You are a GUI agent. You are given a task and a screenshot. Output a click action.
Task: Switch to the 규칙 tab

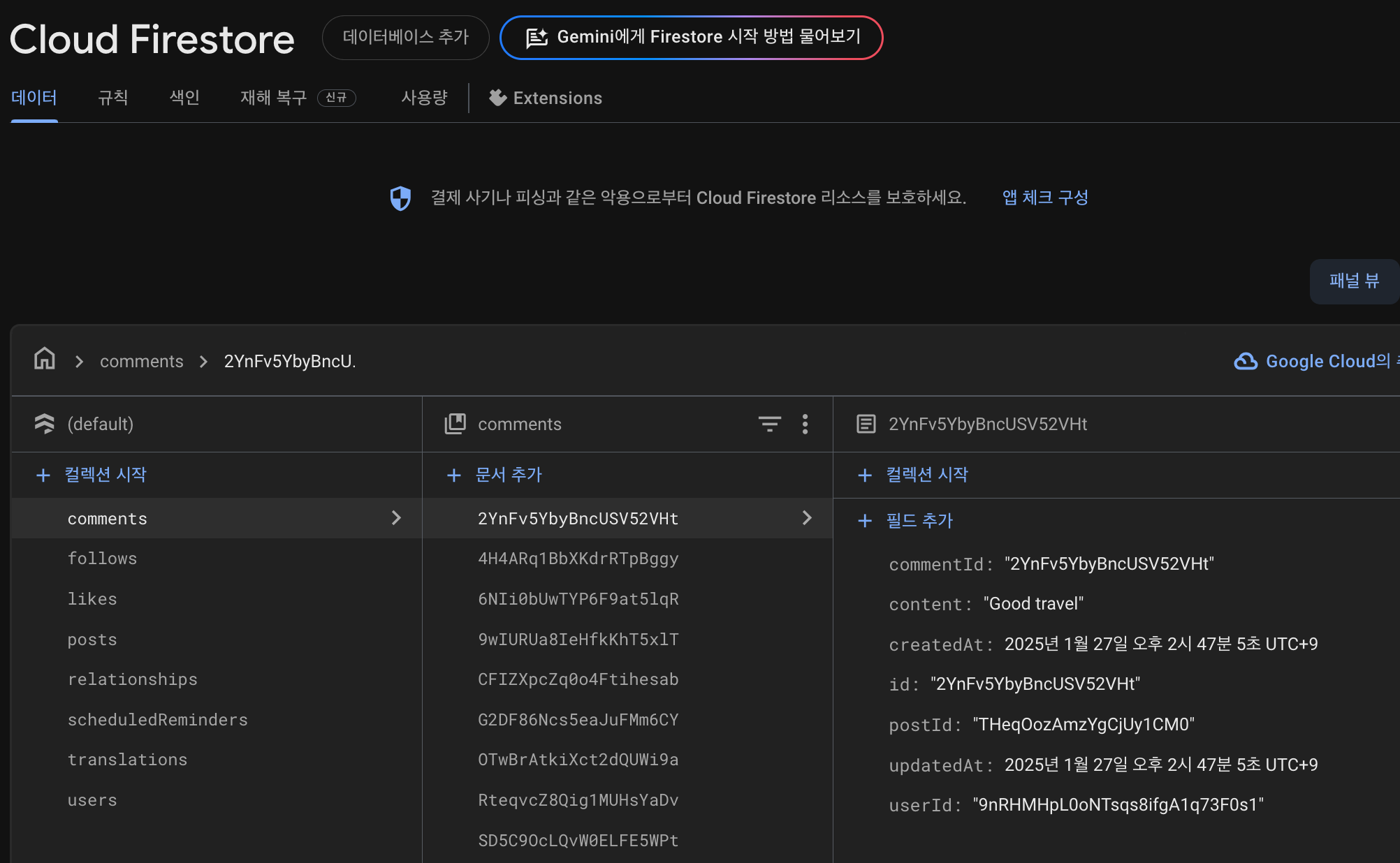112,98
